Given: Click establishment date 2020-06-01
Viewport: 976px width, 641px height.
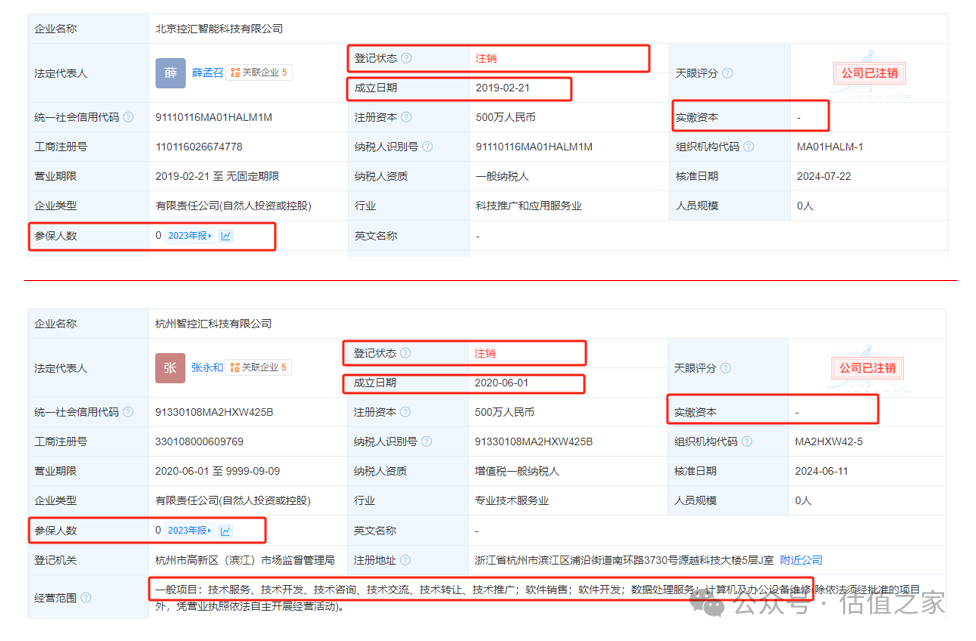Looking at the screenshot, I should (501, 383).
